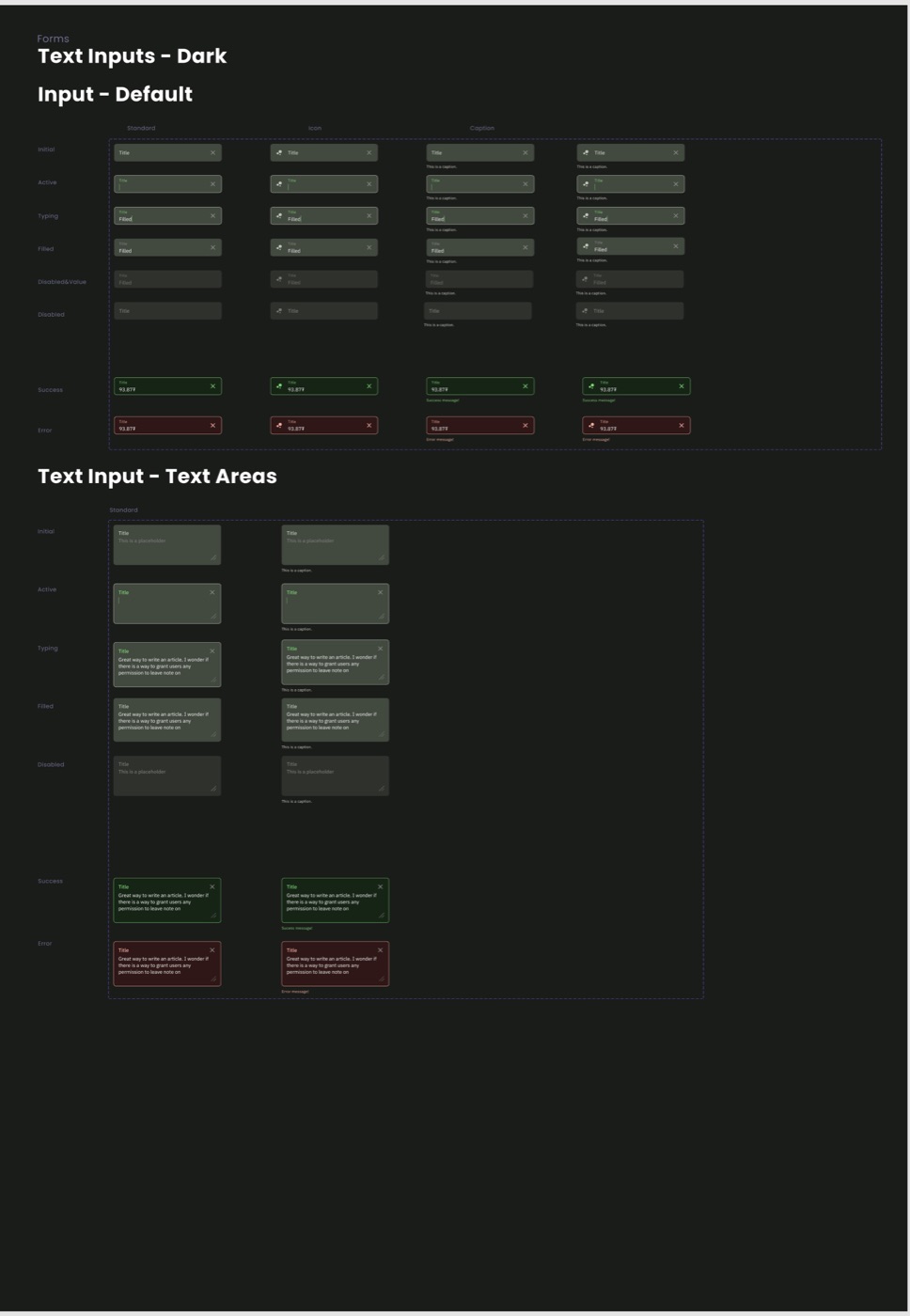
Task: Click the X in the Active Standard text area
Action: click(x=212, y=592)
